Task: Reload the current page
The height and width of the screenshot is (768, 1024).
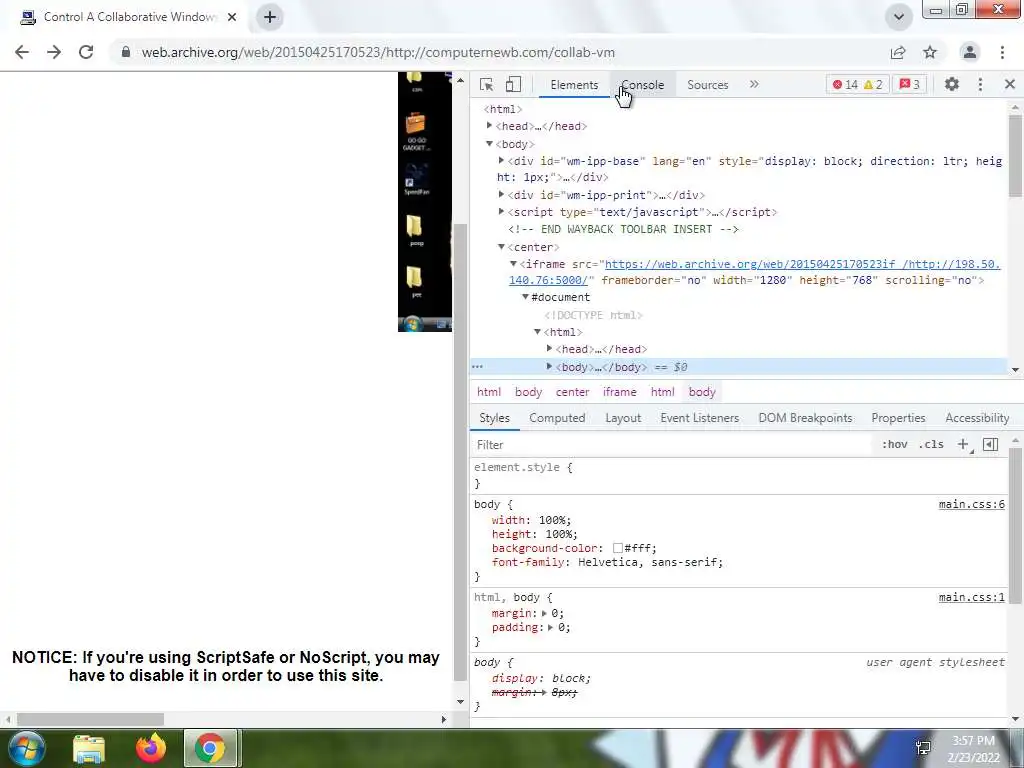Action: pyautogui.click(x=86, y=52)
